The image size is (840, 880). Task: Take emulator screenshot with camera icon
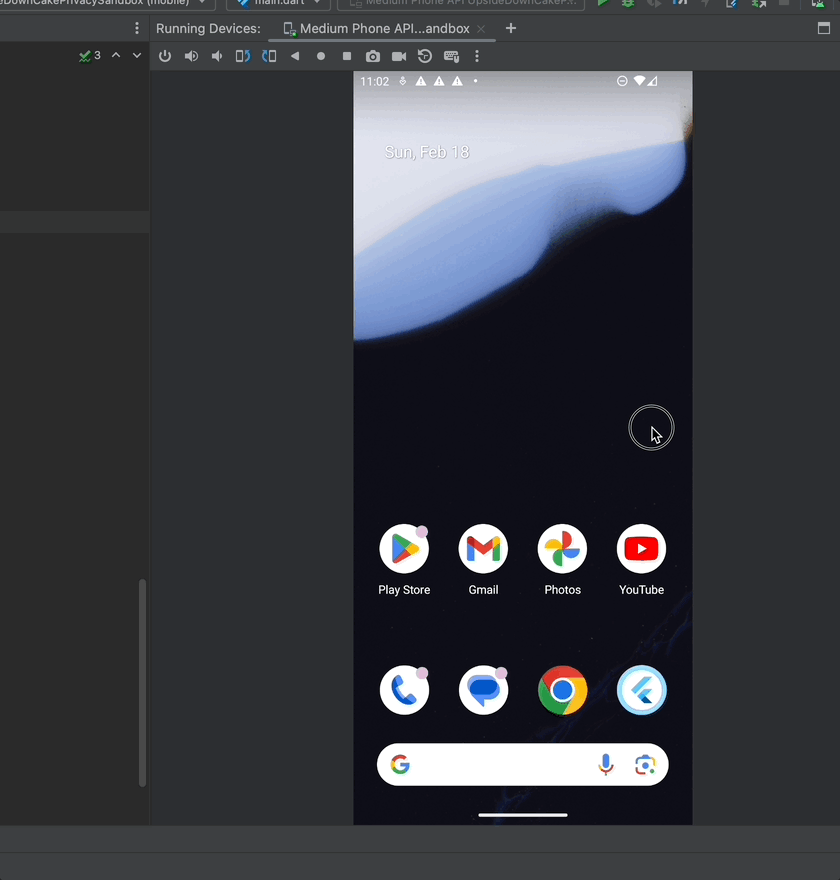coord(373,56)
